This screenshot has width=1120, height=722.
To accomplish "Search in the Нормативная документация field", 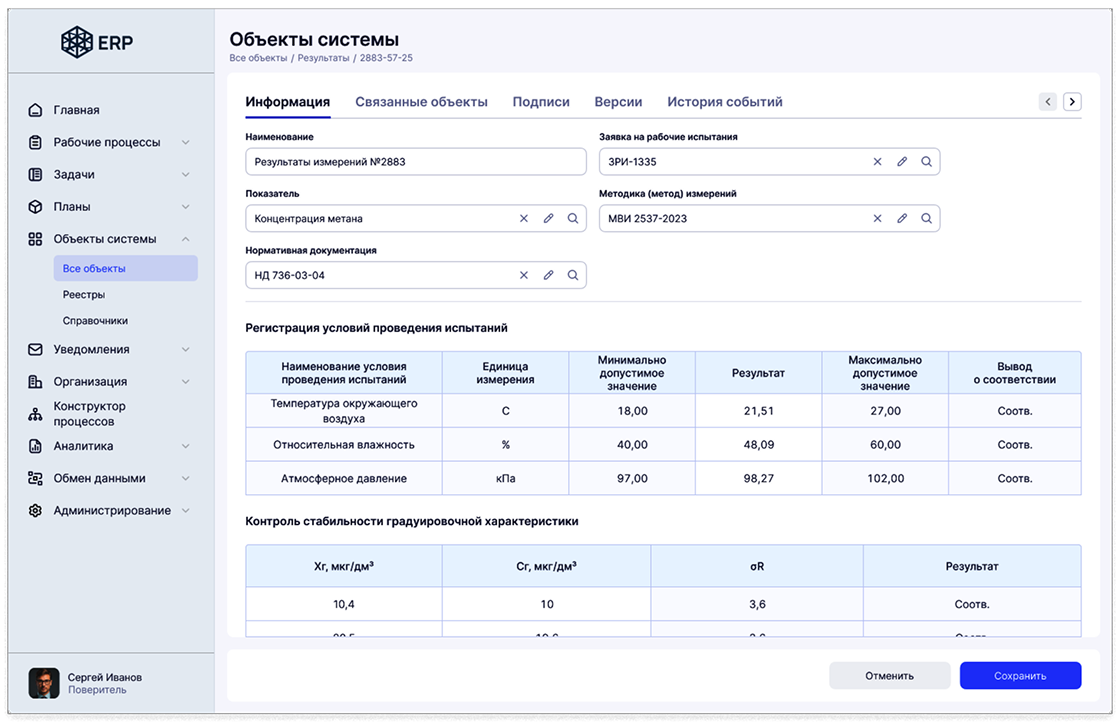I will coord(573,275).
